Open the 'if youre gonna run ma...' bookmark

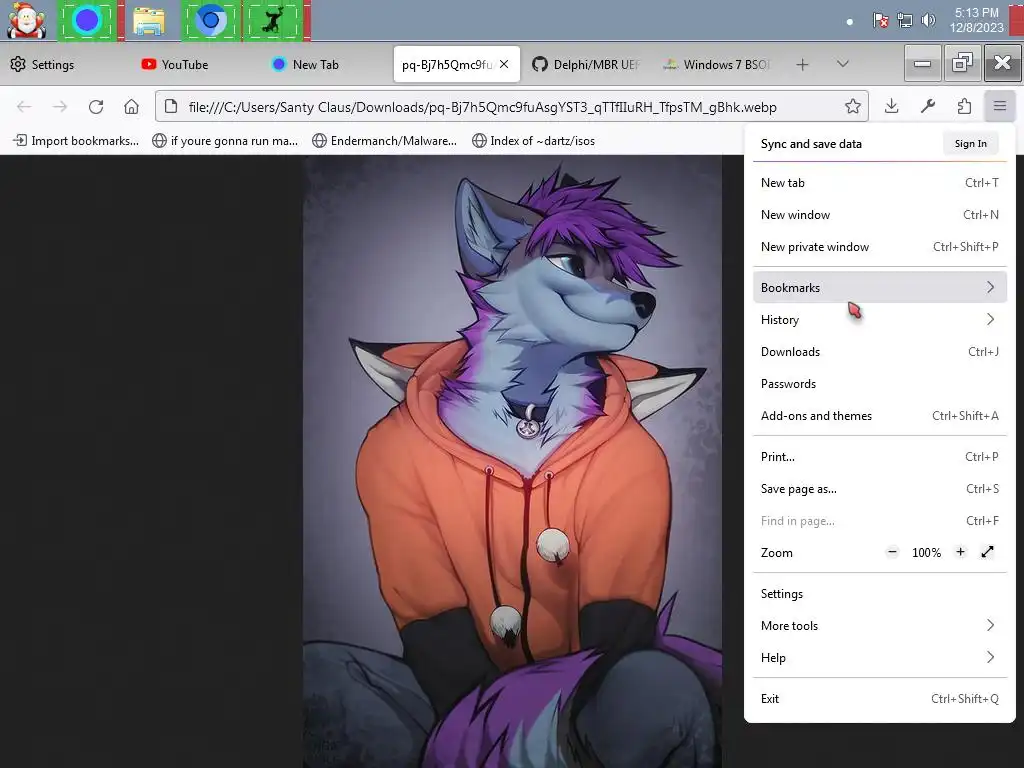(225, 140)
